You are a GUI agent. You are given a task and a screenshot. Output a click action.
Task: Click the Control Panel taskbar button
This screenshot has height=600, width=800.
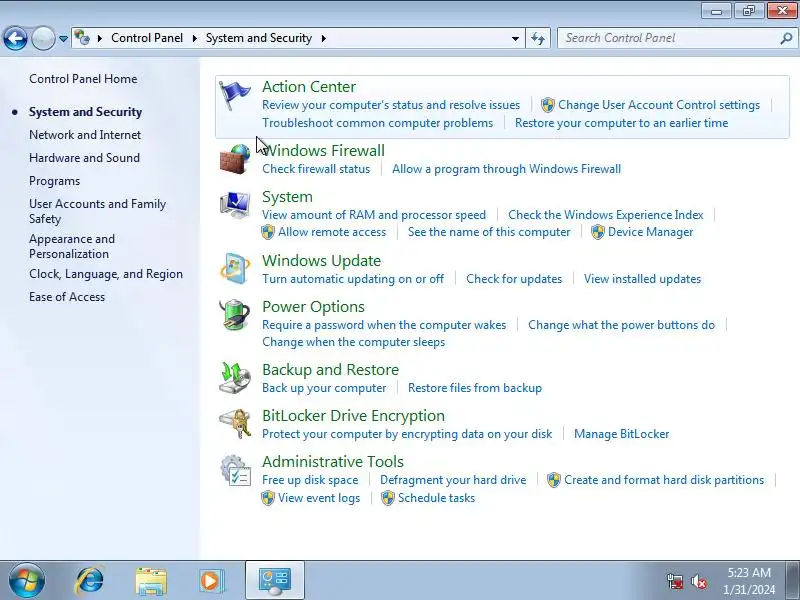click(x=275, y=580)
